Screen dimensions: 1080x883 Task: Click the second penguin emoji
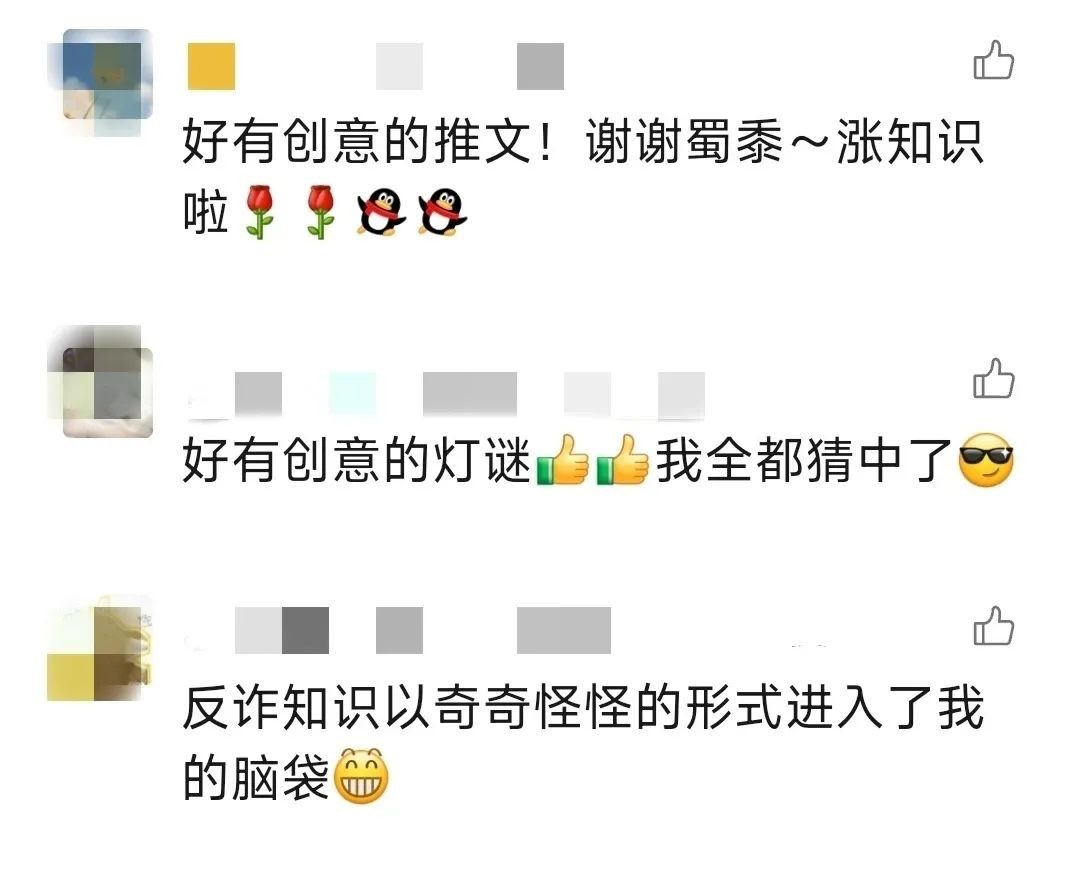coord(442,212)
